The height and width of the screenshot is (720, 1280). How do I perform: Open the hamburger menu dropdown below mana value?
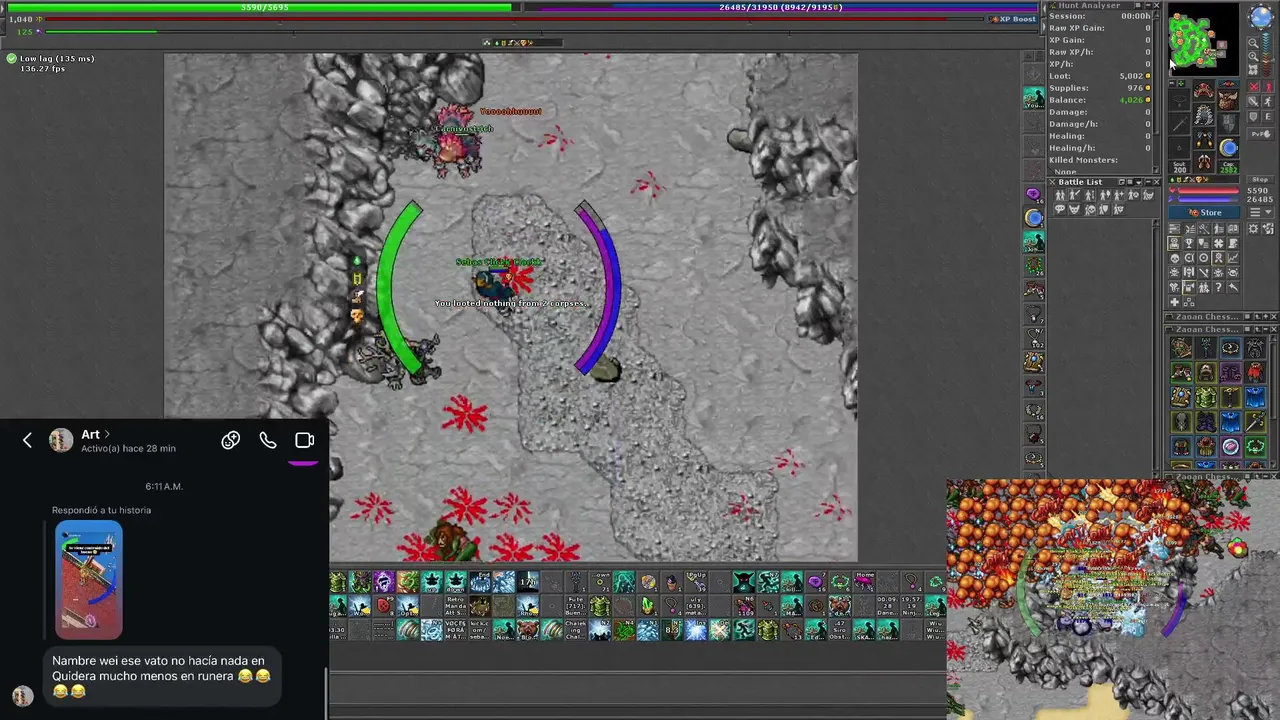point(1261,212)
